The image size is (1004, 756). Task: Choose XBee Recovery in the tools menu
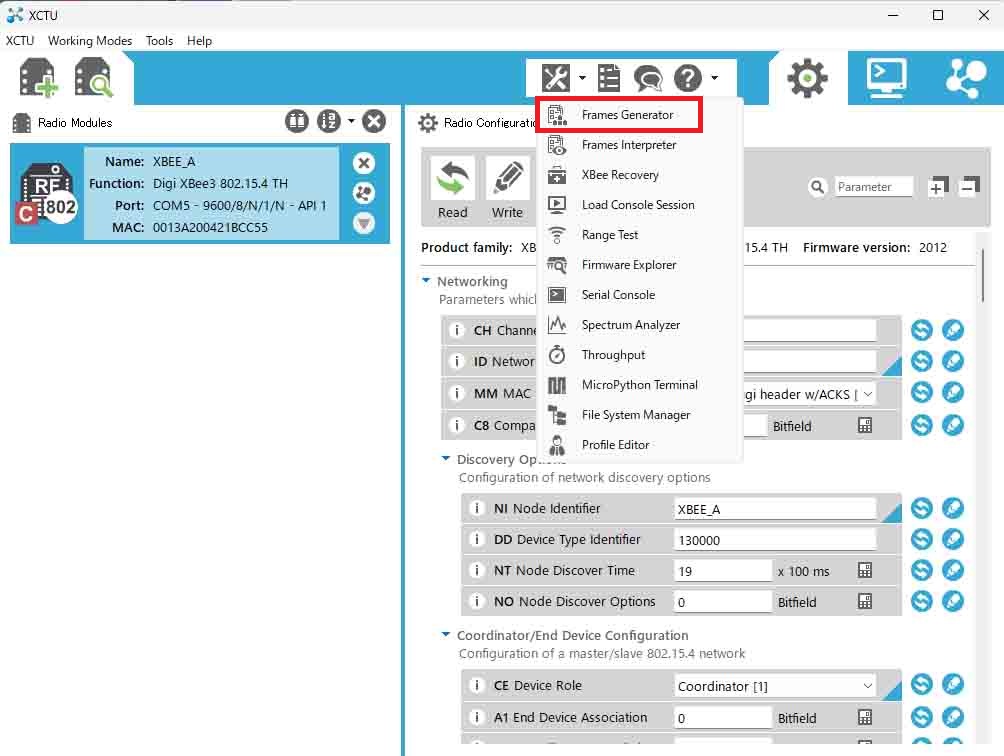[639, 175]
